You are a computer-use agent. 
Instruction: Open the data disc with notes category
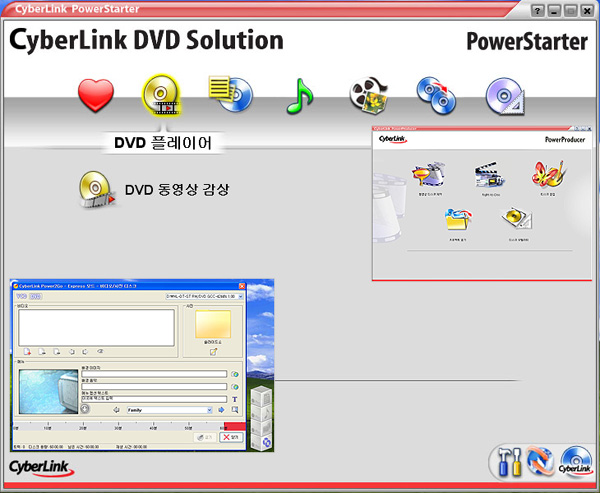pyautogui.click(x=230, y=94)
